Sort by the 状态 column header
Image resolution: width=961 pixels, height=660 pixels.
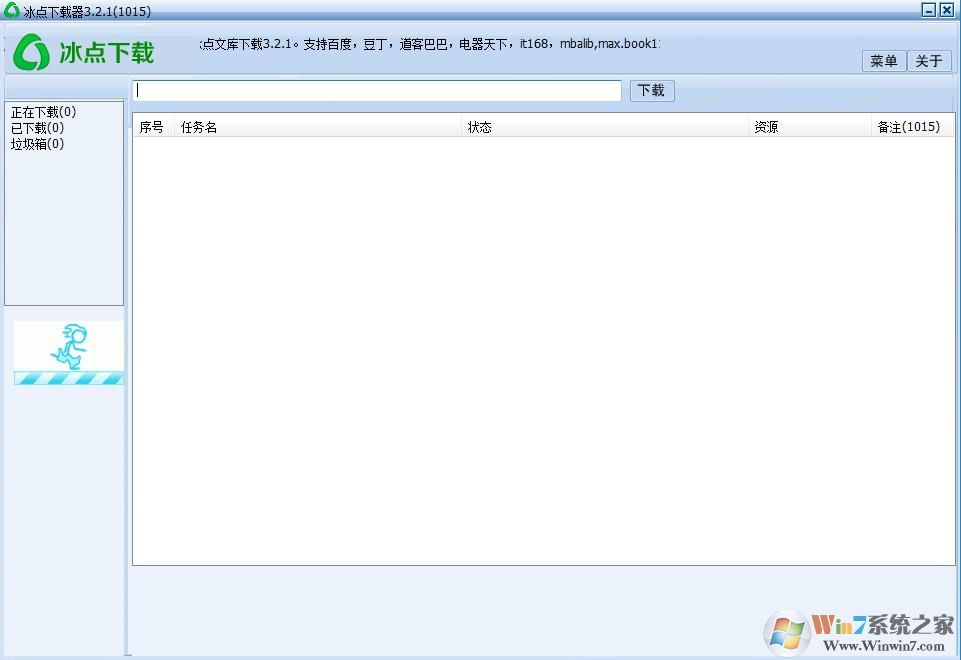coord(479,126)
